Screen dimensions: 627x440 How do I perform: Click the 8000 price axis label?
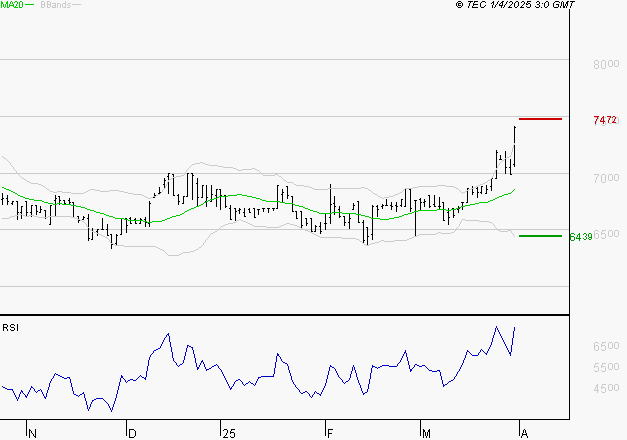point(604,64)
